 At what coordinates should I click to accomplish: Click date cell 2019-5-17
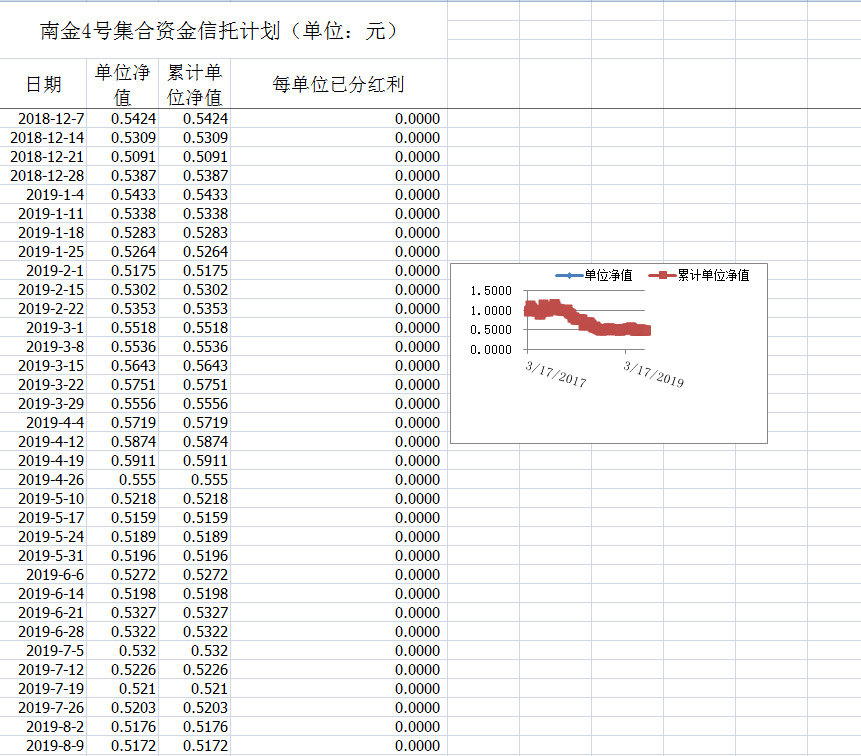43,518
